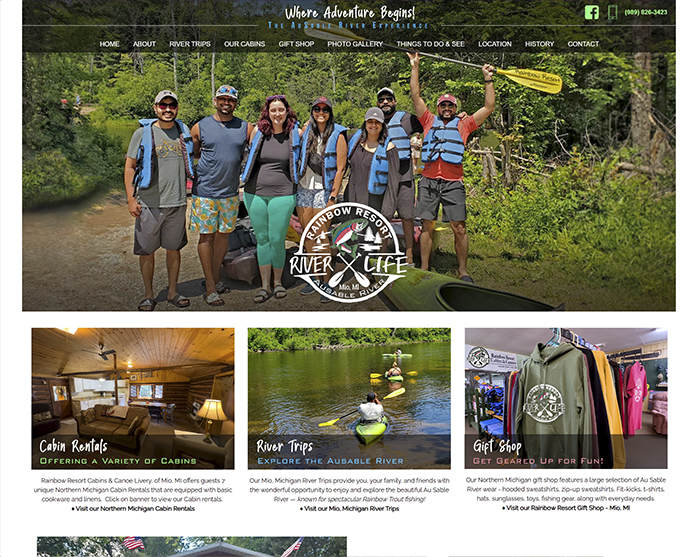Open the River Trips menu item
700x557 pixels.
190,44
